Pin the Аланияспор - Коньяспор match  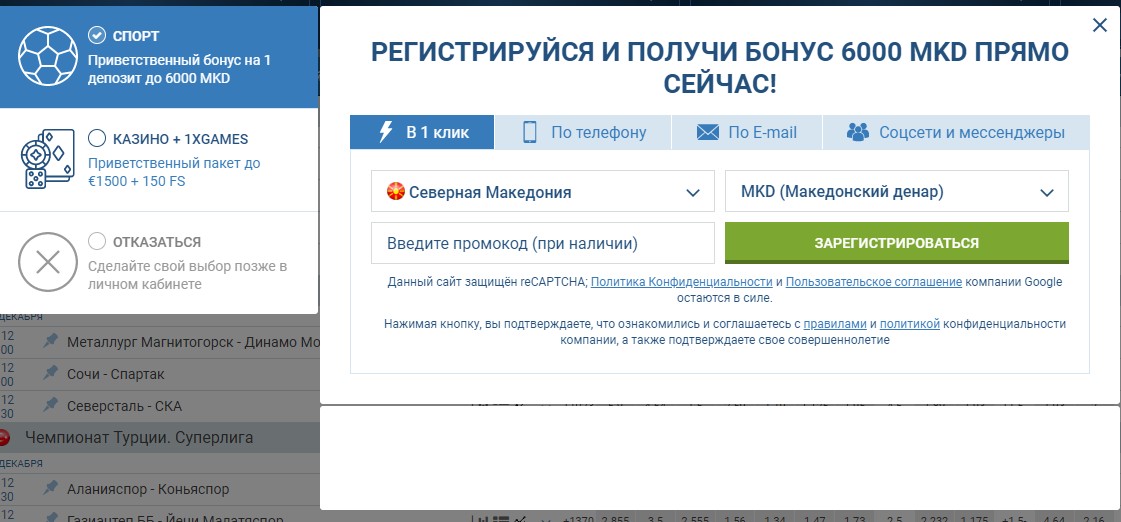point(50,489)
